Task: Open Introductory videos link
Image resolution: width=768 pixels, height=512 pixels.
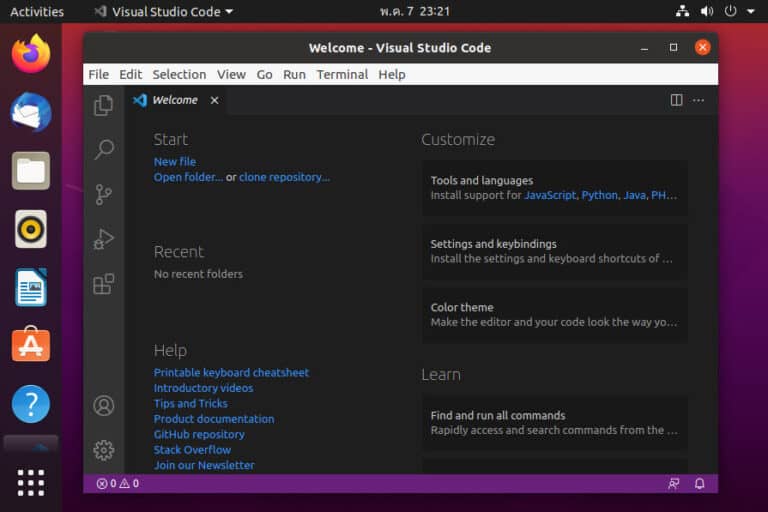Action: tap(203, 388)
